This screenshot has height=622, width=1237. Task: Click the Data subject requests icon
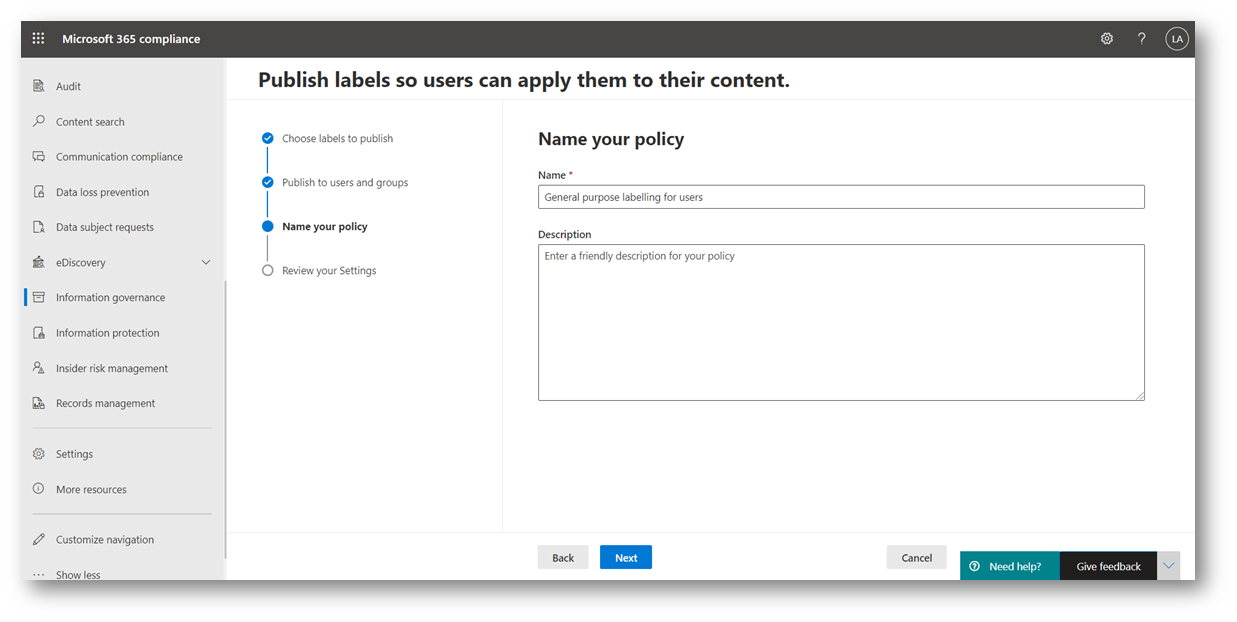coord(39,227)
